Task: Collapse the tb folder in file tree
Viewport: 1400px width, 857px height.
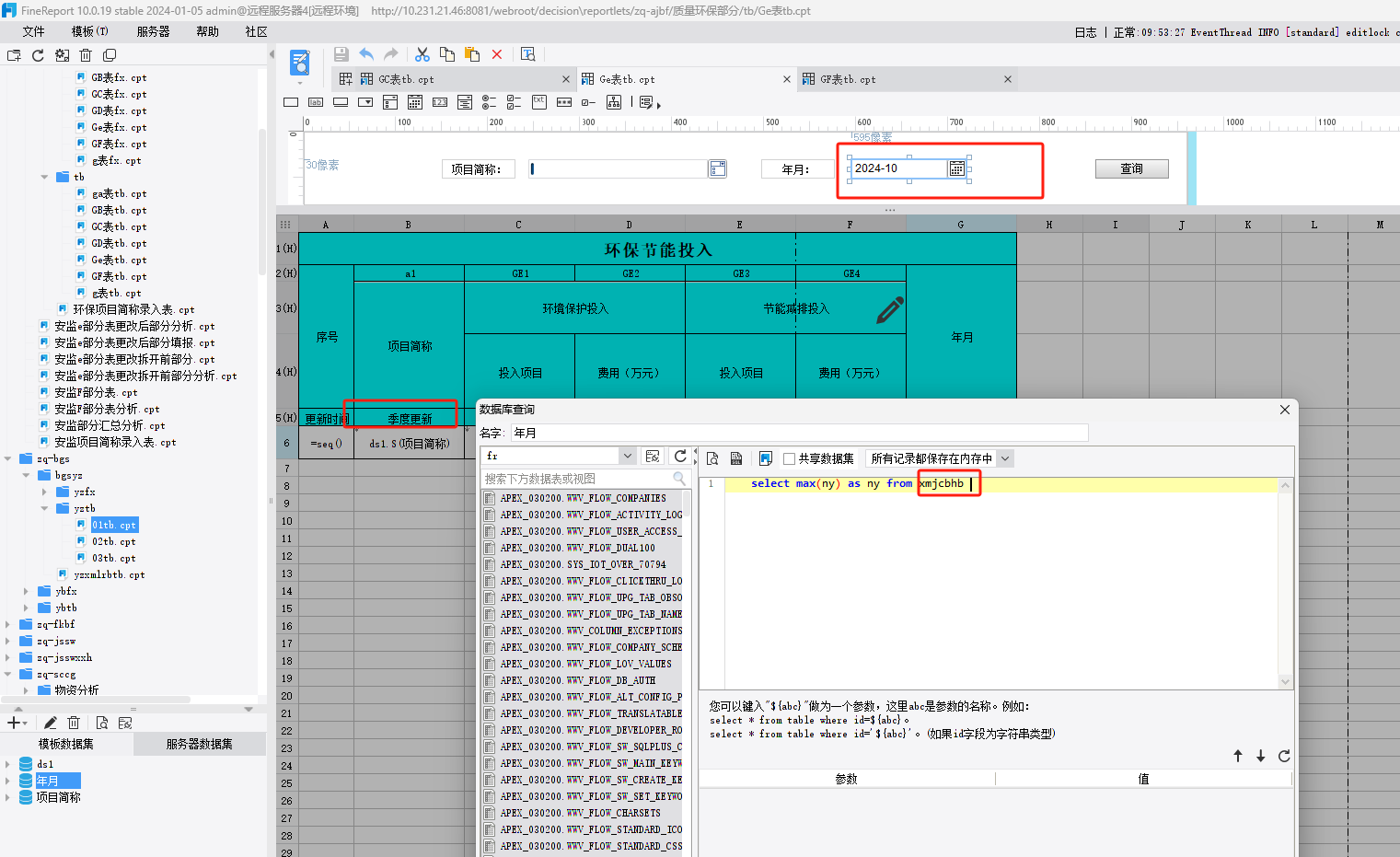Action: [x=44, y=177]
